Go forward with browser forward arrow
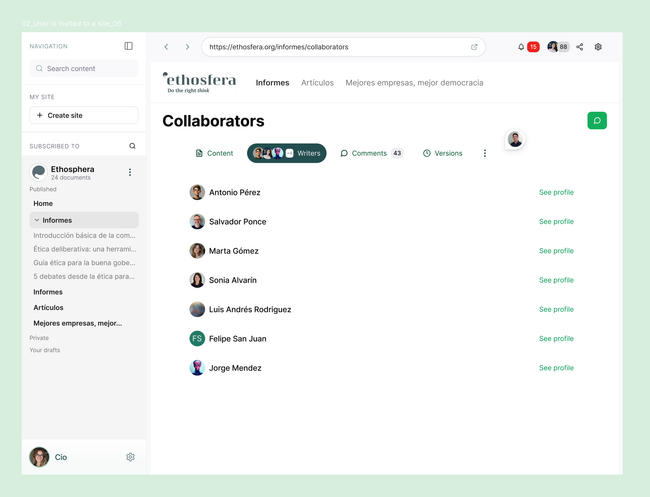The image size is (650, 497). tap(187, 47)
